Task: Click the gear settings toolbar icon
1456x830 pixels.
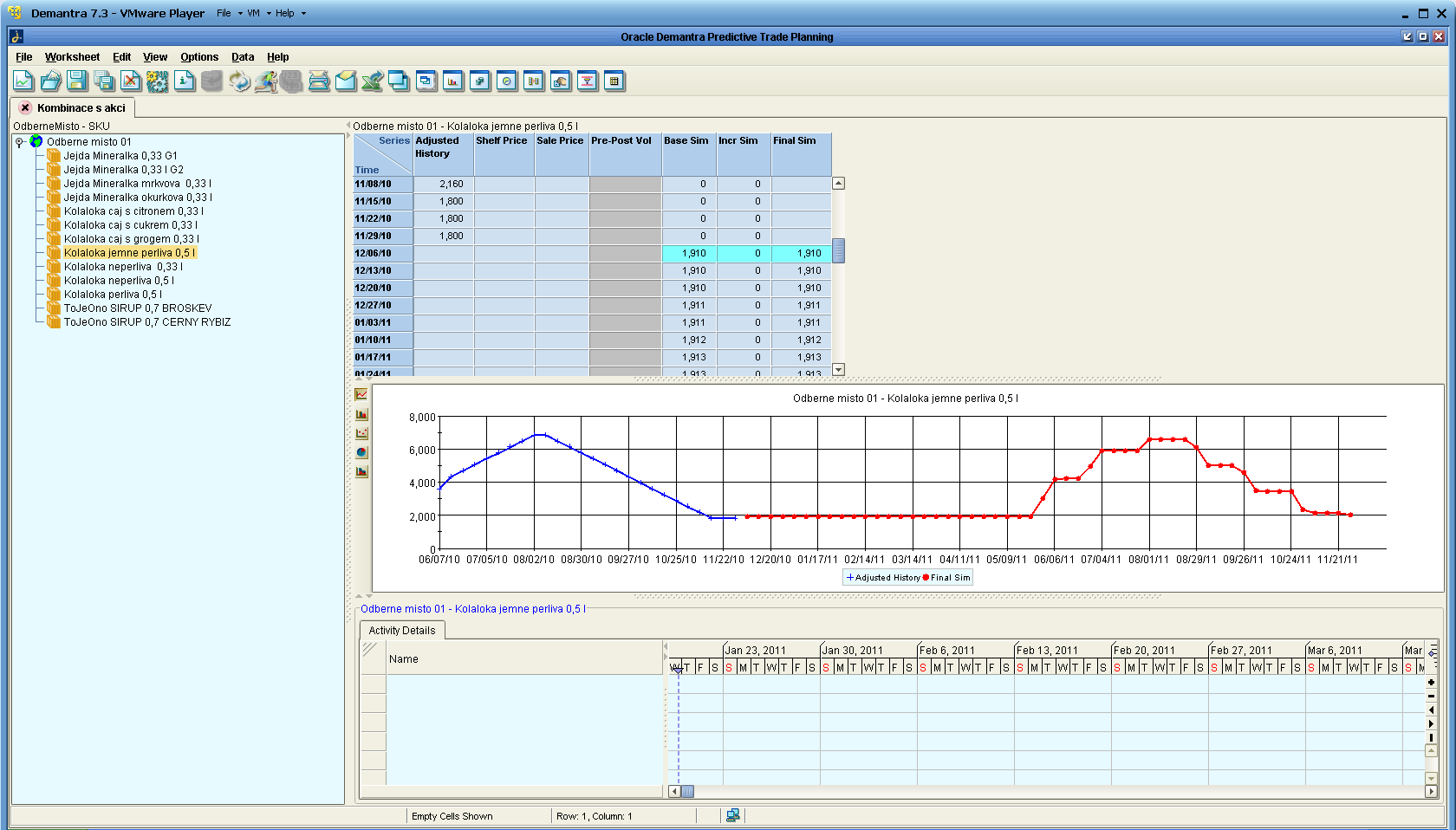Action: pos(158,81)
